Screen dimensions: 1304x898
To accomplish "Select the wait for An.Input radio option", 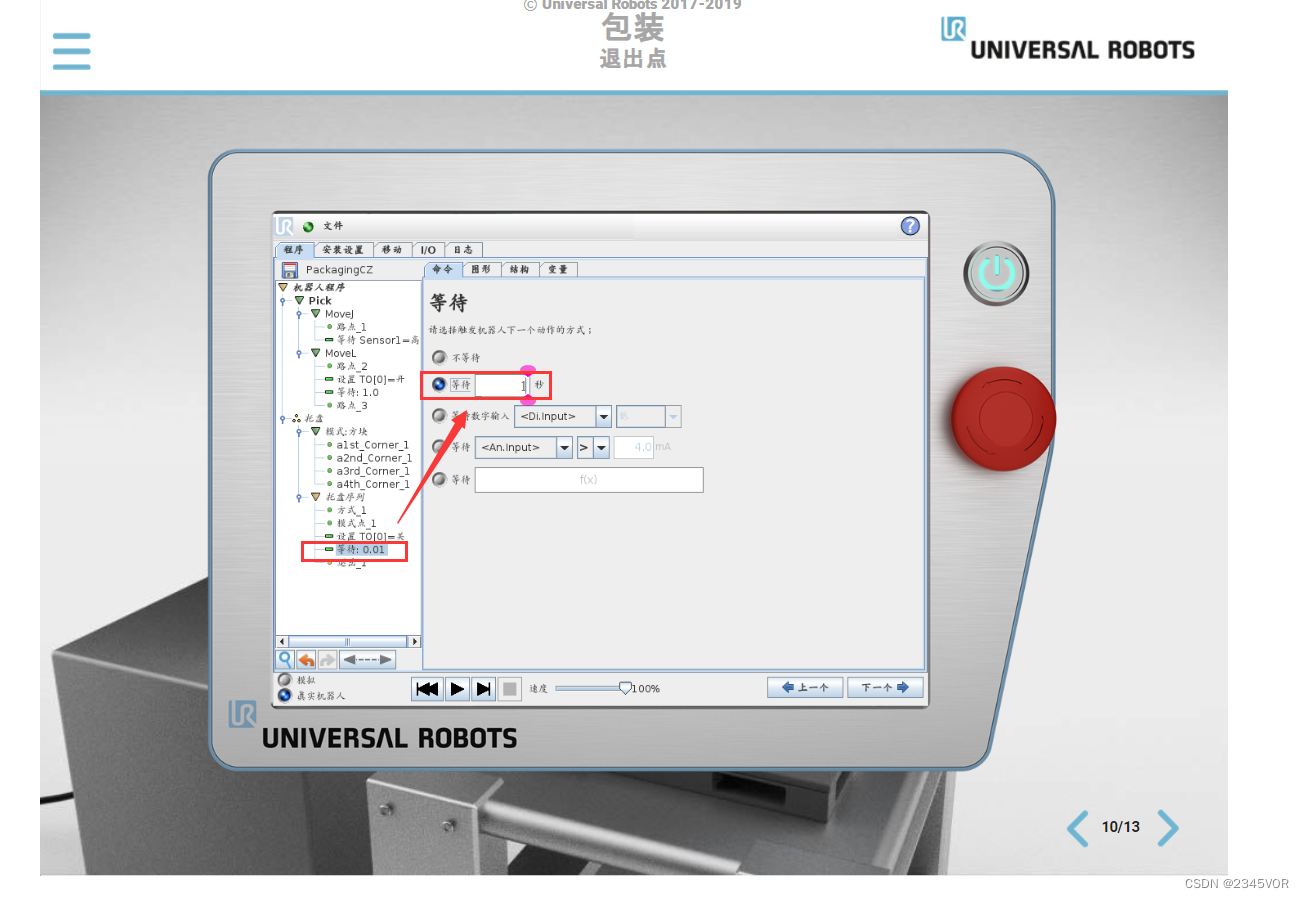I will pyautogui.click(x=439, y=447).
